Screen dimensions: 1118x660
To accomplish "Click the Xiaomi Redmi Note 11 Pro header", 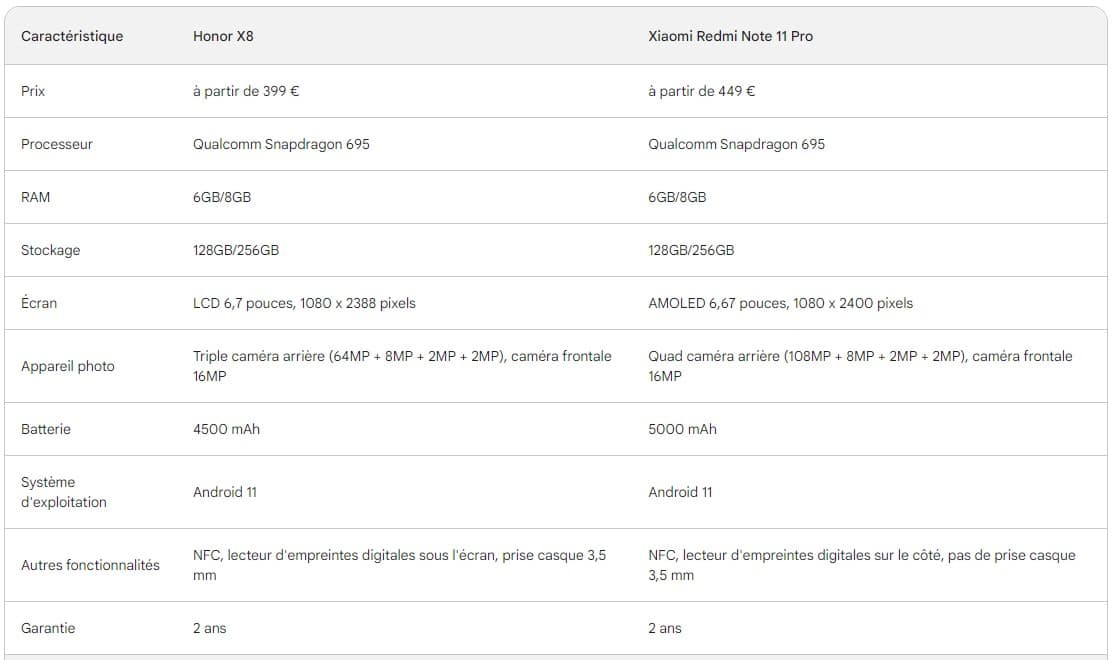I will [730, 36].
